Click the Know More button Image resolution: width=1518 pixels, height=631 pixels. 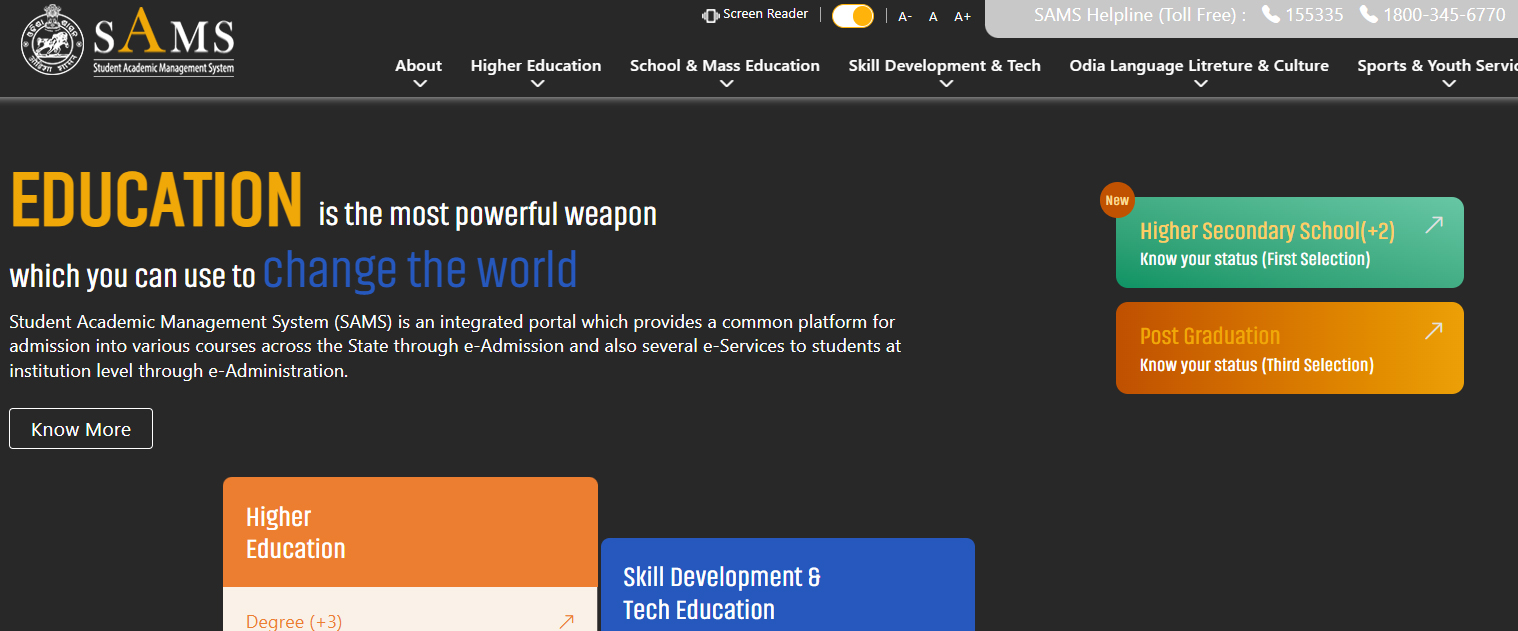pos(81,429)
